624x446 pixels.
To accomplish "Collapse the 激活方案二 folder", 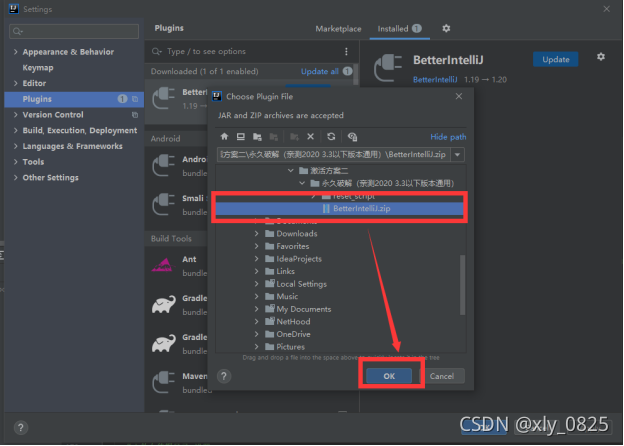I will 291,171.
